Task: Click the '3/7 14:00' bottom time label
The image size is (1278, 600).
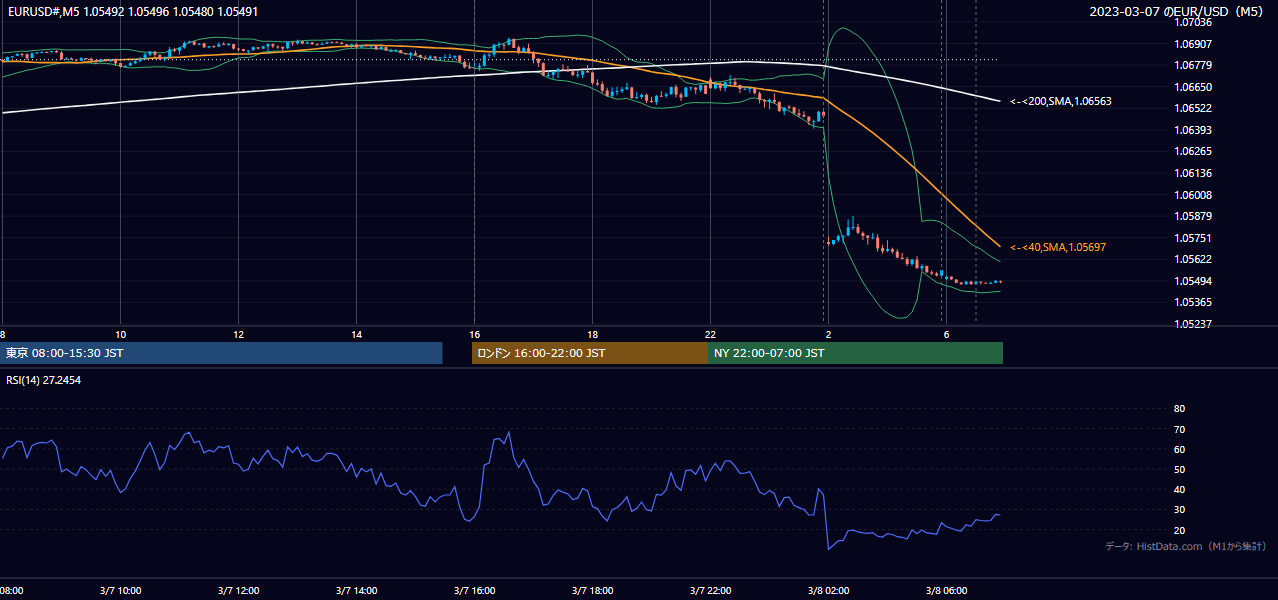Action: coord(356,591)
